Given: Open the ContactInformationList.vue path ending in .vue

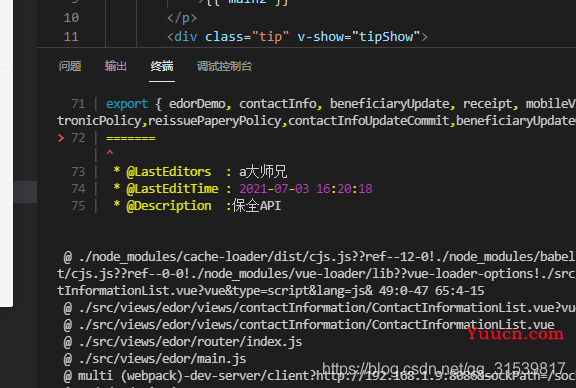Looking at the screenshot, I should pos(316,325).
